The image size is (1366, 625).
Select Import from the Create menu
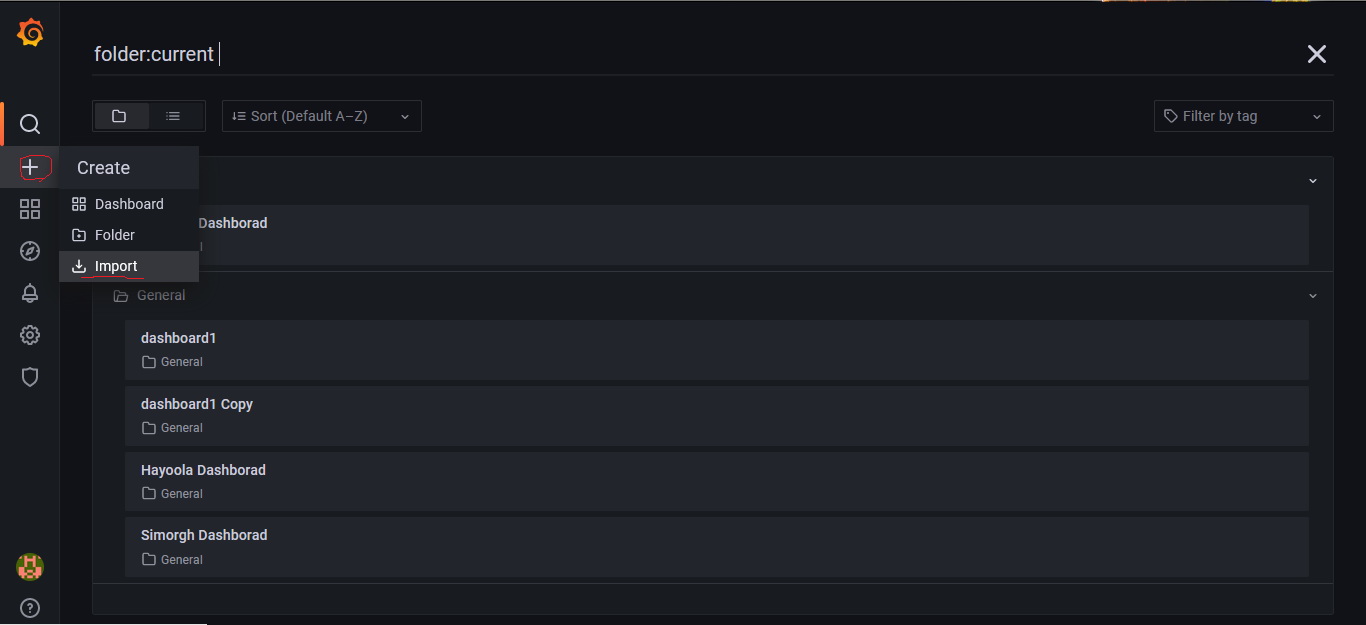(x=116, y=266)
